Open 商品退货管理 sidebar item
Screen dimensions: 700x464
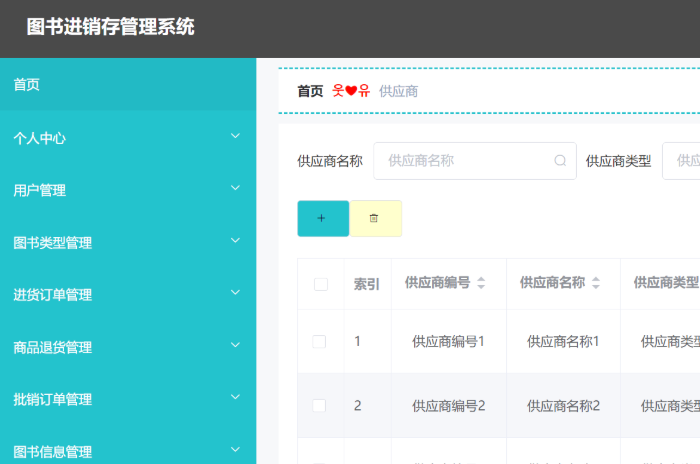(x=53, y=347)
